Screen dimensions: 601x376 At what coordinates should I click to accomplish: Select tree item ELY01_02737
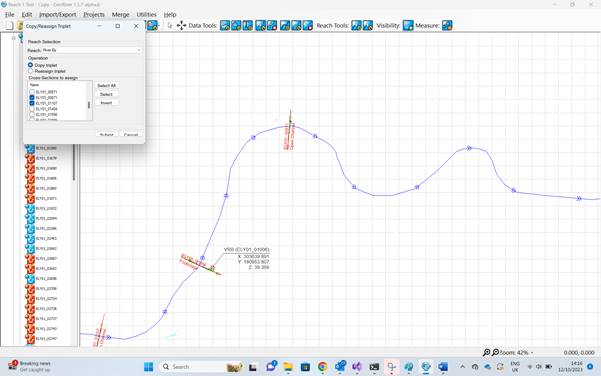46,319
